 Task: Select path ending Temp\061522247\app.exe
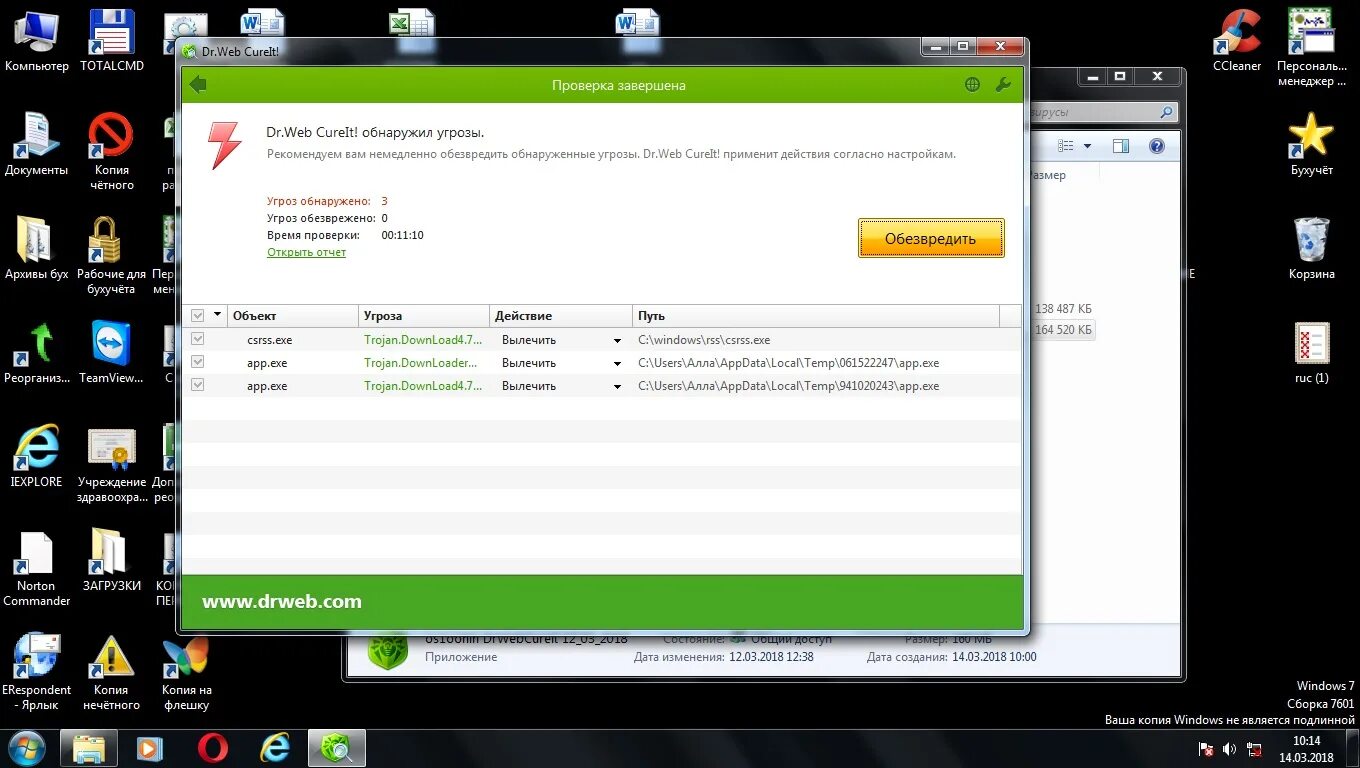789,363
